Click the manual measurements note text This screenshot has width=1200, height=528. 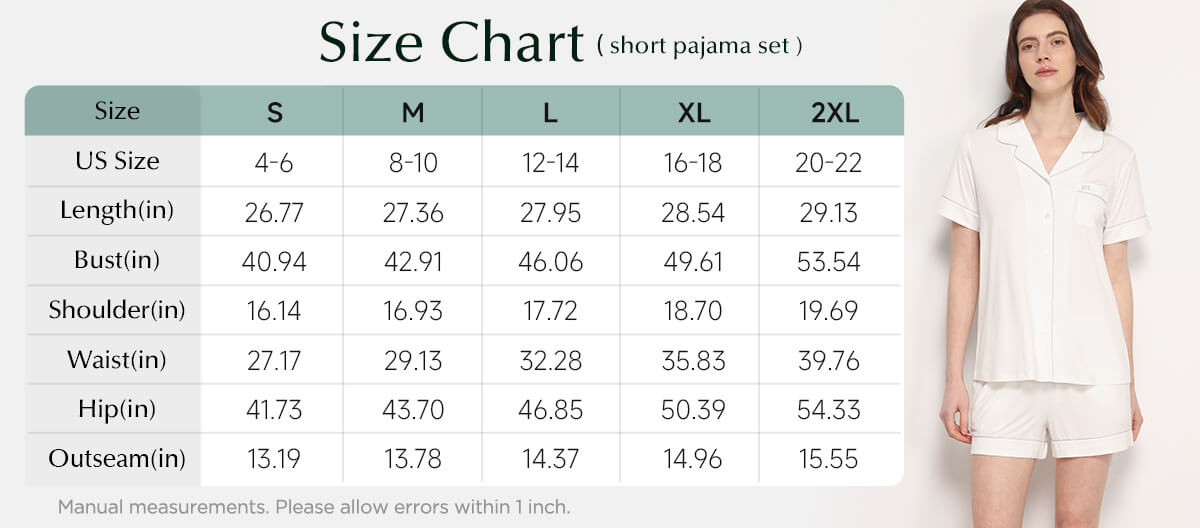tap(314, 506)
